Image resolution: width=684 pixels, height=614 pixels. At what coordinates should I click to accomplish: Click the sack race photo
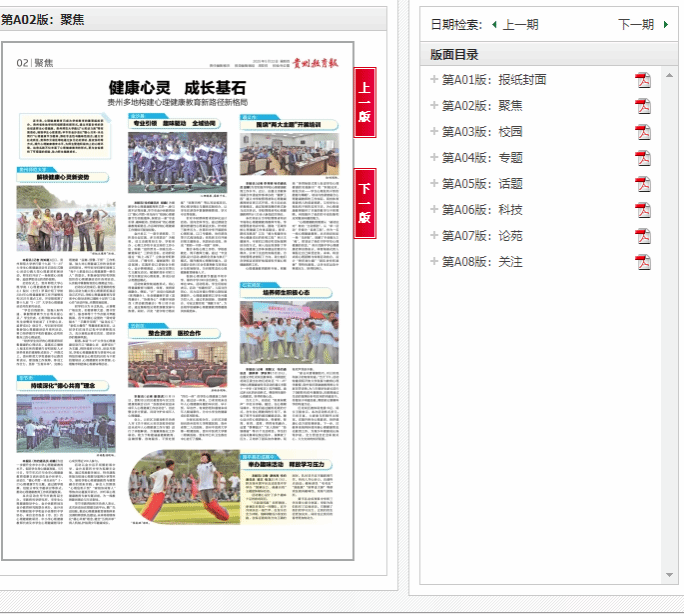[184, 487]
